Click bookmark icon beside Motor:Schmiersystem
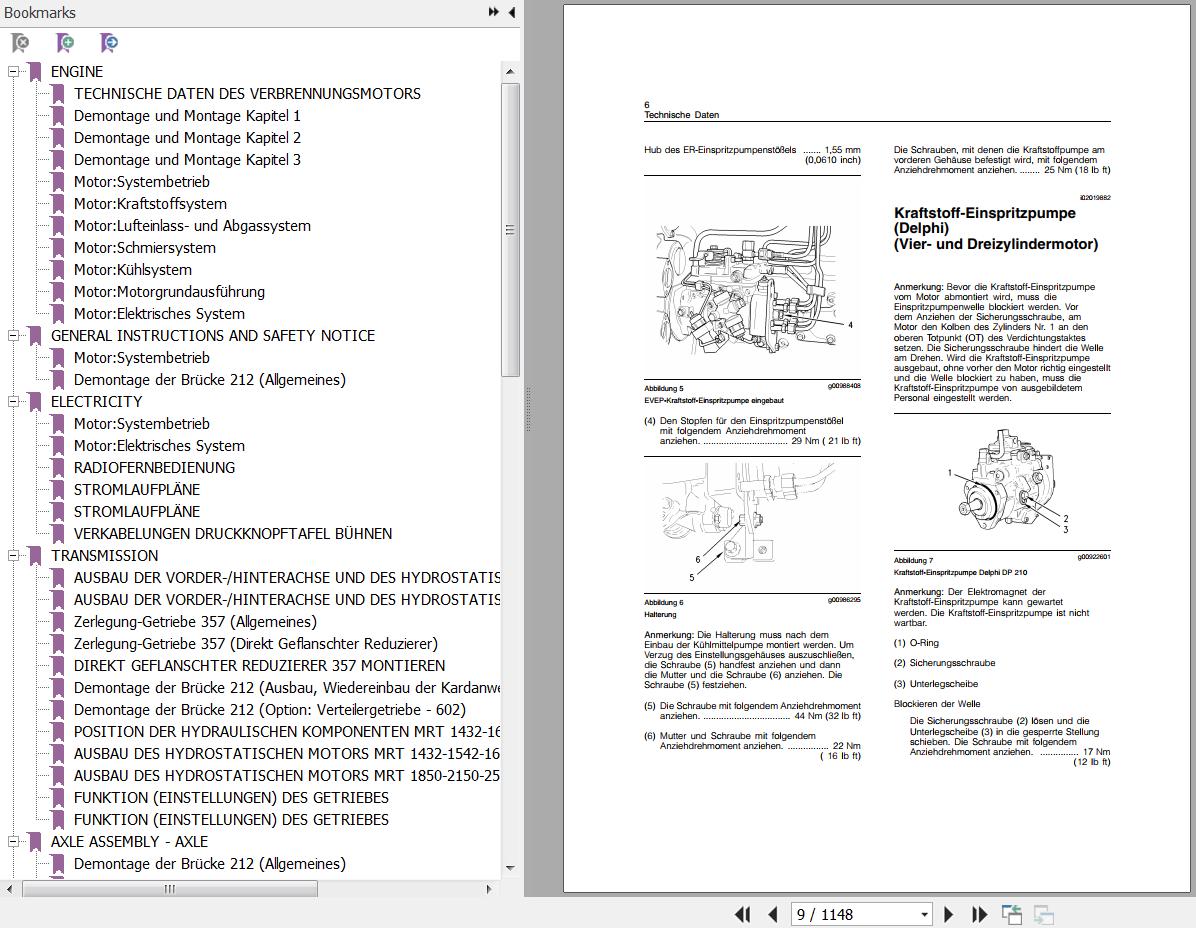This screenshot has height=928, width=1196. [58, 248]
